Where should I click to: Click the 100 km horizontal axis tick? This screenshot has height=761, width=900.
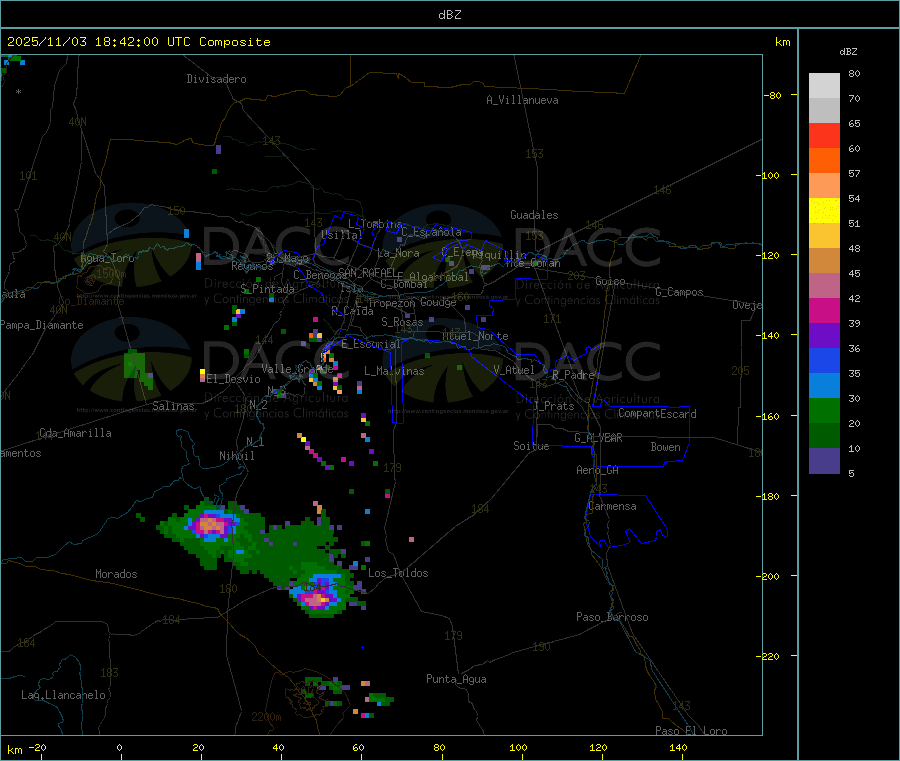point(518,747)
